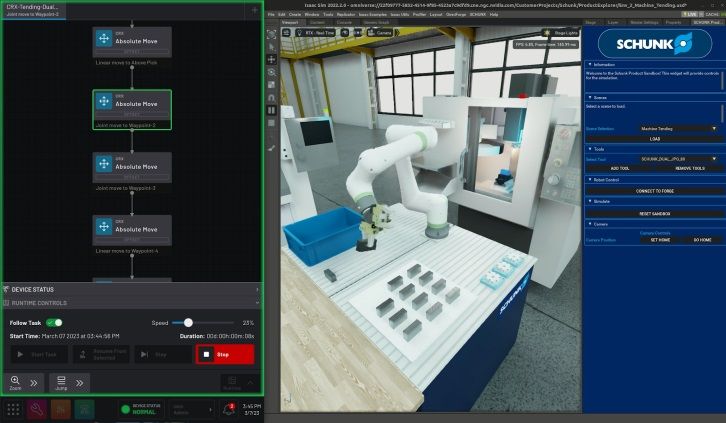Open the Select Tool dropdown
Image resolution: width=726 pixels, height=423 pixels.
678,159
